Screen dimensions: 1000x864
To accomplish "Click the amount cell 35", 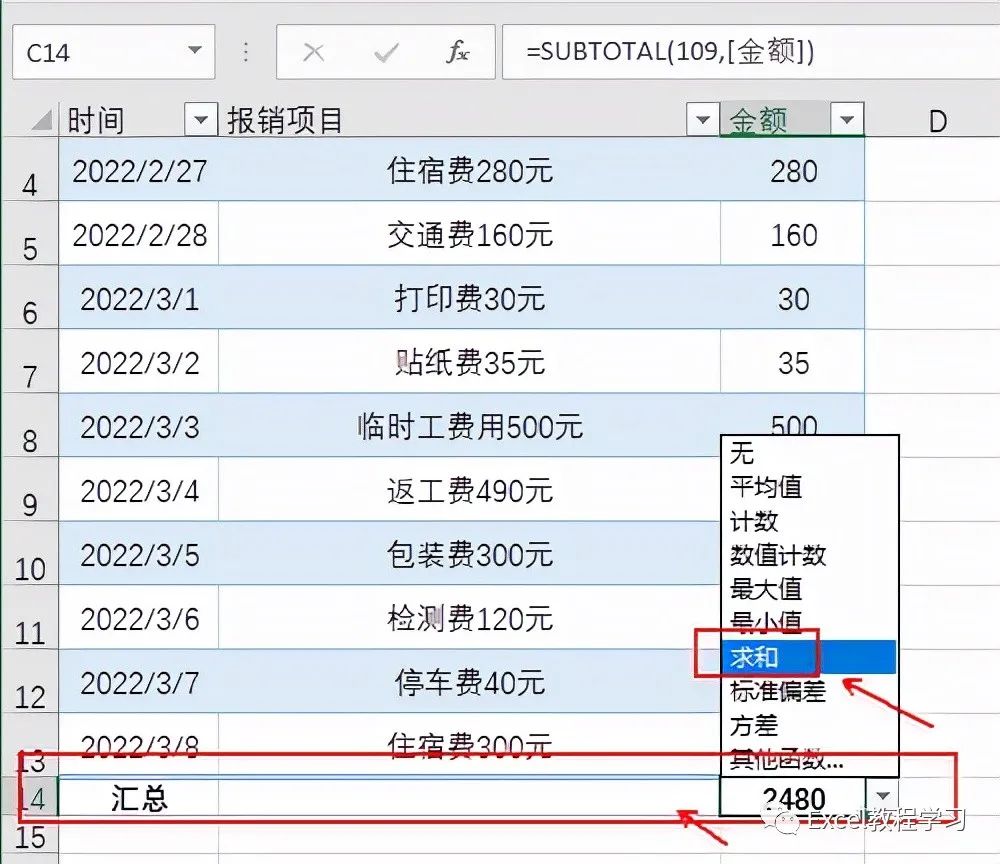I will (x=793, y=362).
